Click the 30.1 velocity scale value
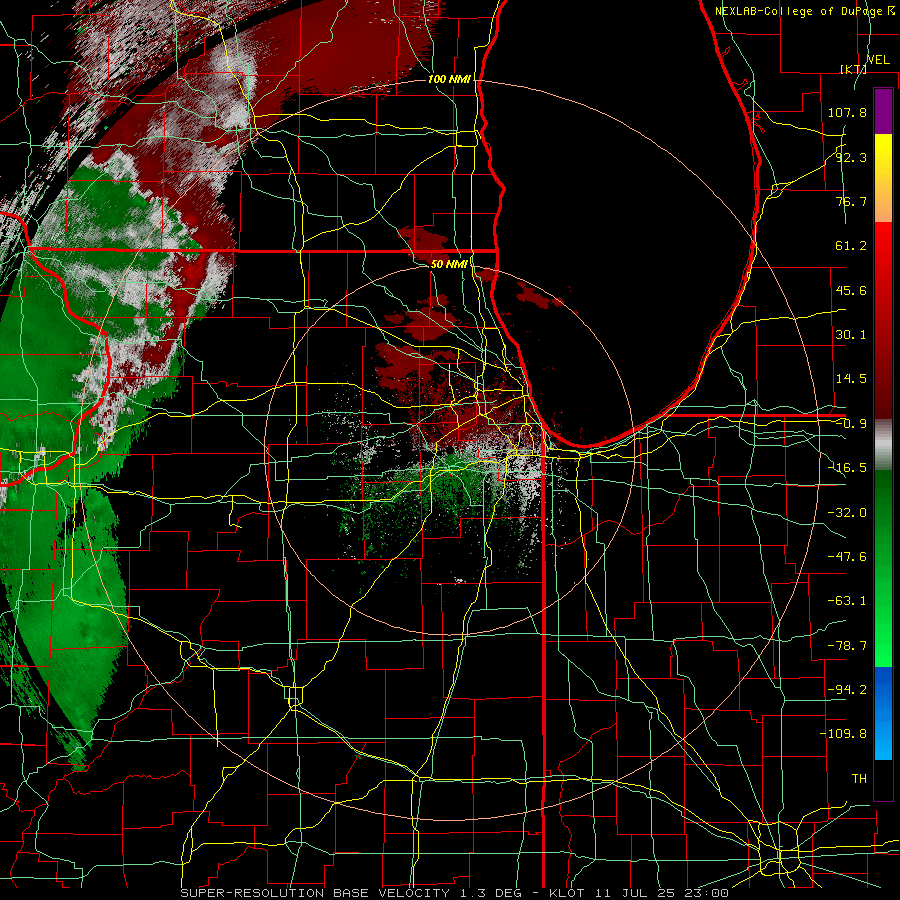This screenshot has width=900, height=900. tap(851, 335)
